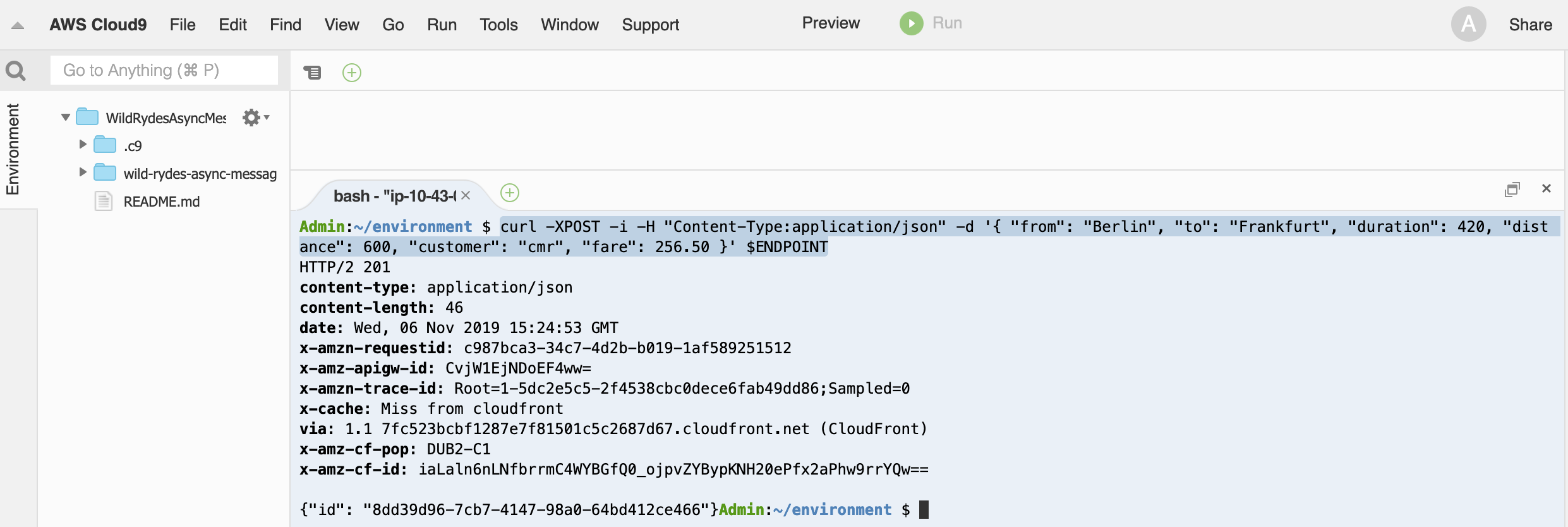1568x527 pixels.
Task: Expand the .c9 folder
Action: coord(83,145)
